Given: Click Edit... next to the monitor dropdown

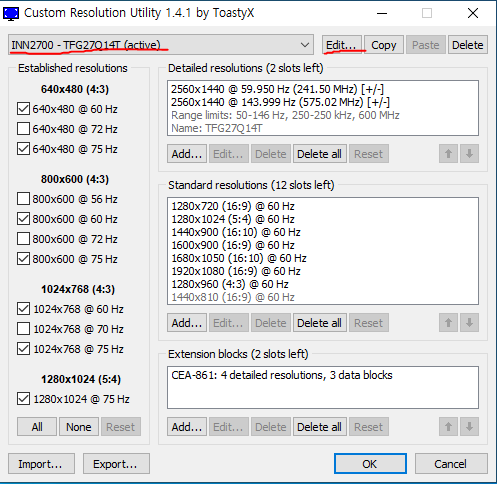Looking at the screenshot, I should [x=342, y=45].
